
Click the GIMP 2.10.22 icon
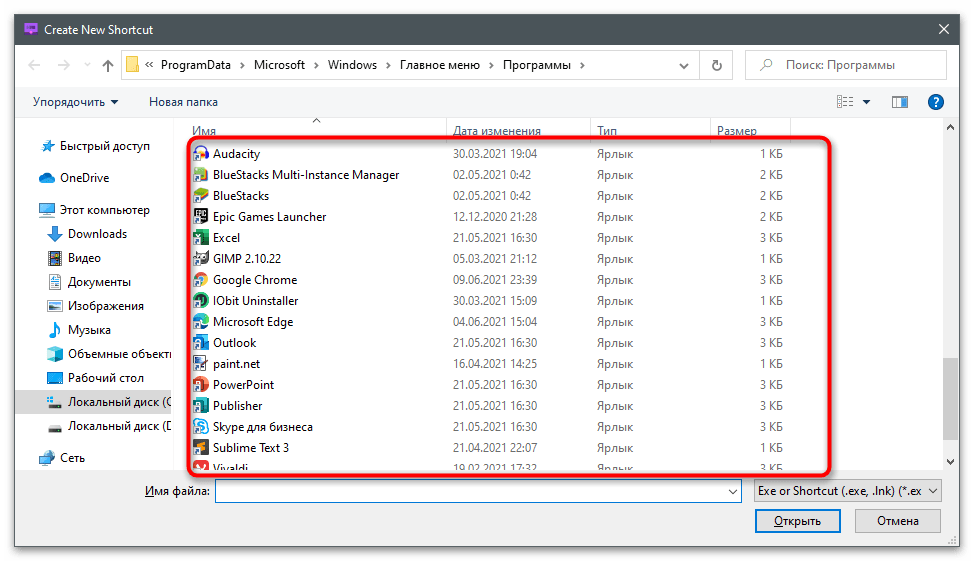coord(201,258)
